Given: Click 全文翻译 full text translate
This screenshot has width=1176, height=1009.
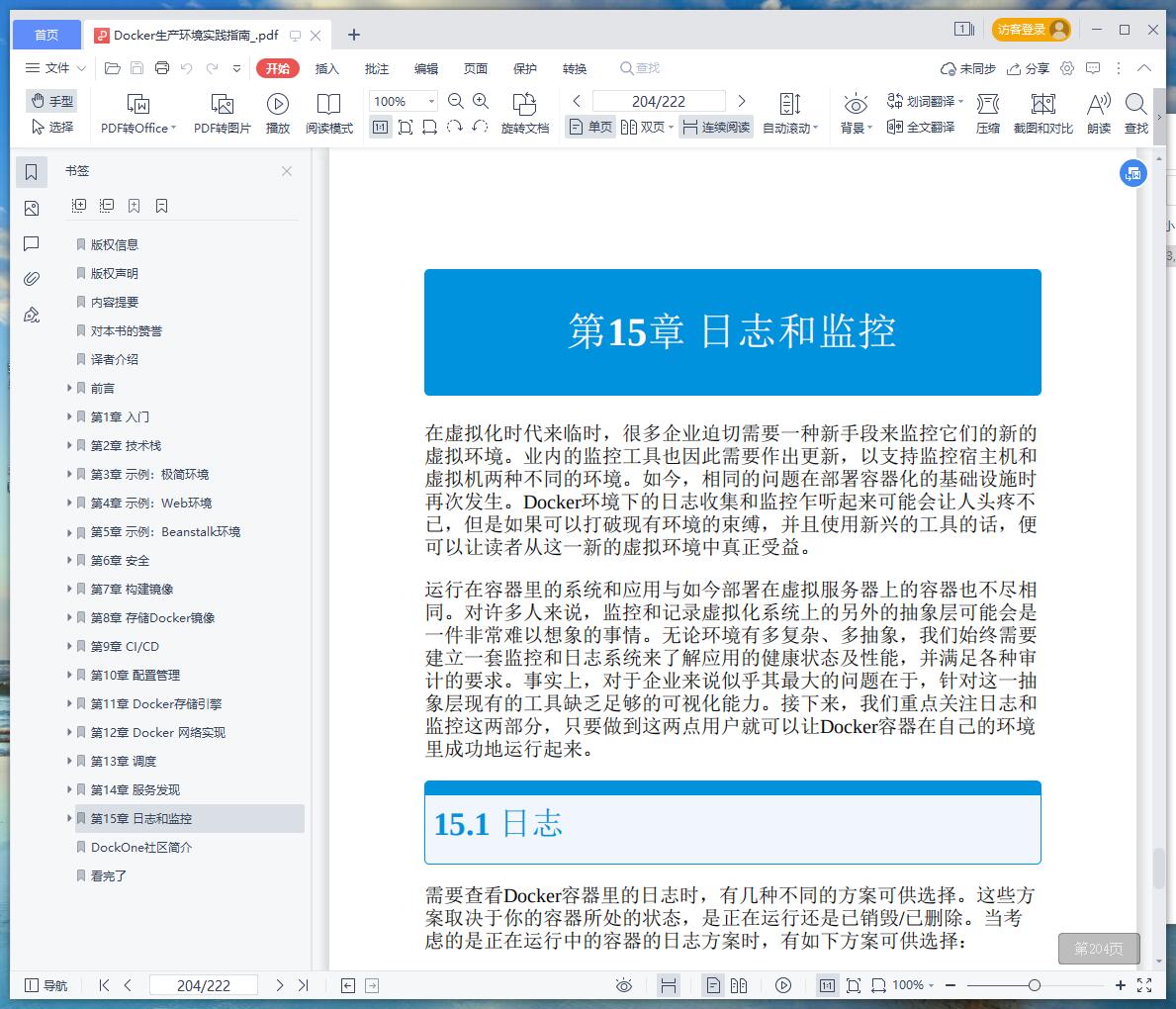Looking at the screenshot, I should click(921, 127).
